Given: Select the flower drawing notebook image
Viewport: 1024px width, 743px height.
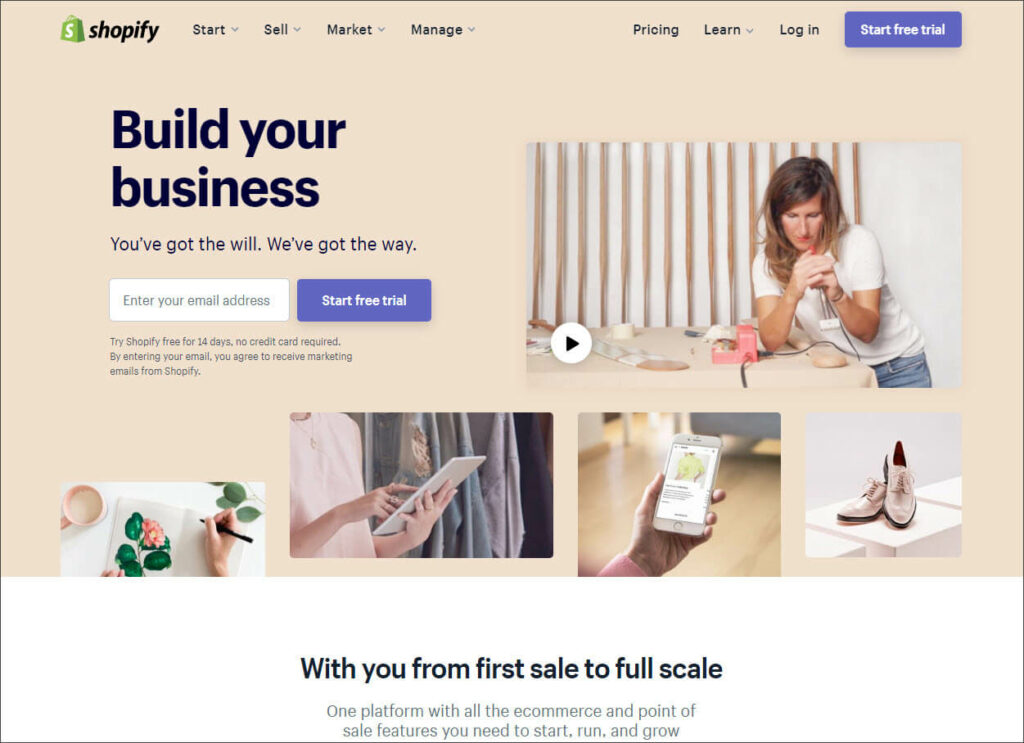Looking at the screenshot, I should [163, 530].
